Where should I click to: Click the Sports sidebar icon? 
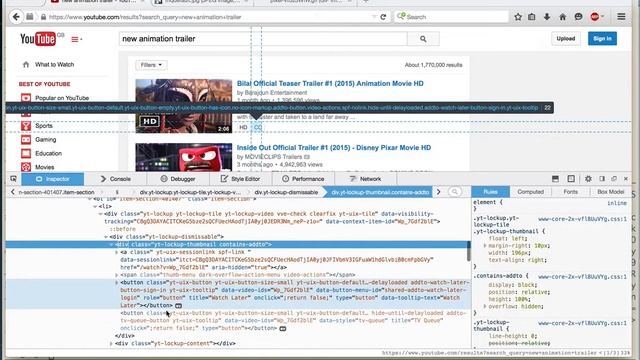click(x=26, y=126)
